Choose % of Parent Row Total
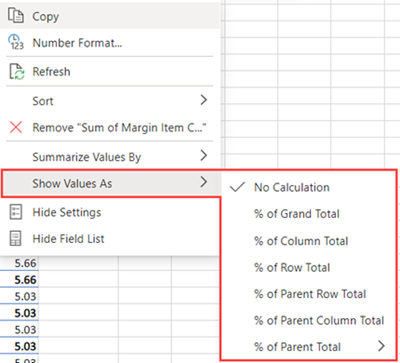Viewport: 400px width, 363px height. pyautogui.click(x=309, y=294)
